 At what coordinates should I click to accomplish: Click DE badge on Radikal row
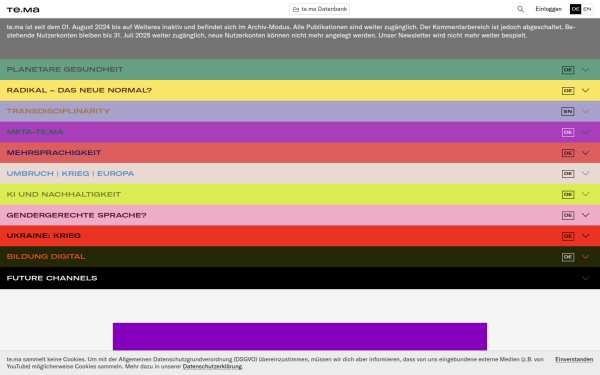[568, 91]
